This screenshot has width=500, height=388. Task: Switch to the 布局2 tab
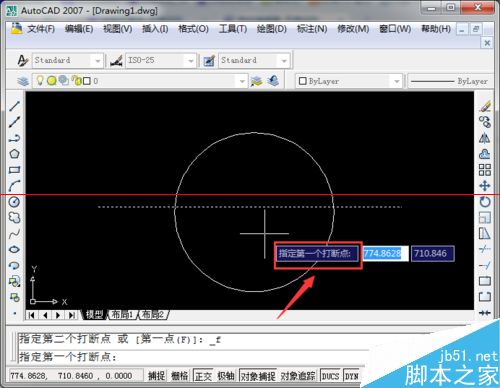(x=153, y=314)
